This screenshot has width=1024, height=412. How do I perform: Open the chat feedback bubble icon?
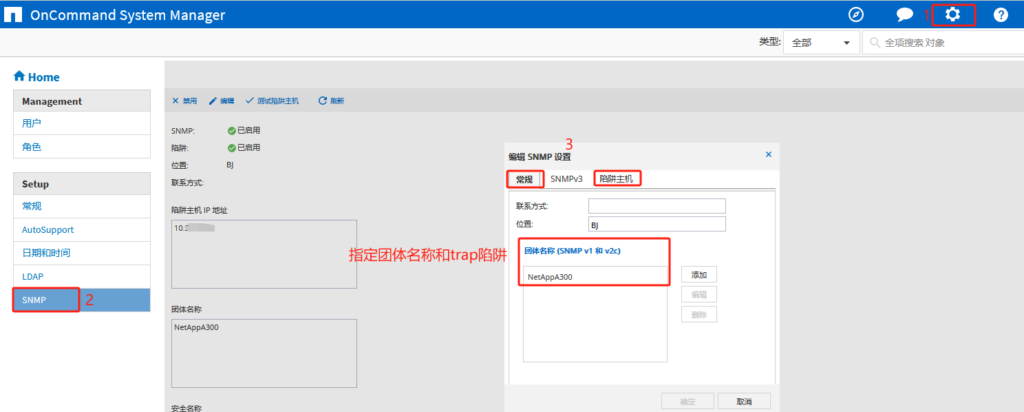click(904, 14)
